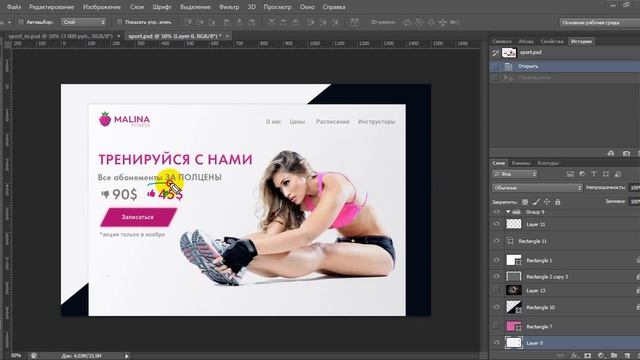Lock layer position icon
Viewport: 640px width, 360px height.
(x=547, y=202)
